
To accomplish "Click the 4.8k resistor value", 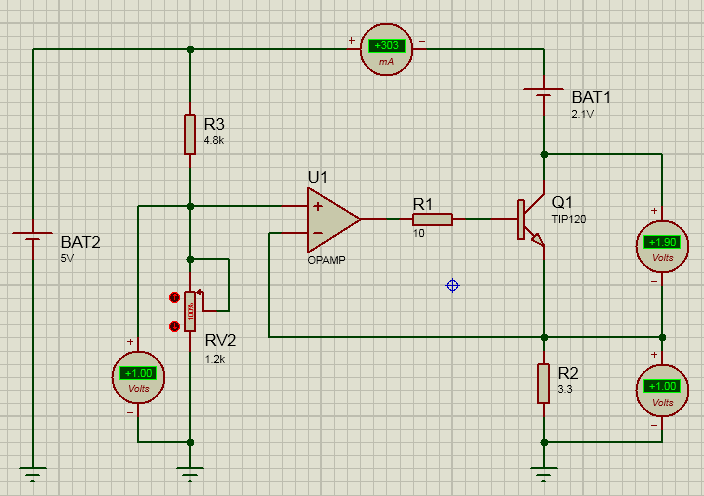I will pyautogui.click(x=214, y=140).
